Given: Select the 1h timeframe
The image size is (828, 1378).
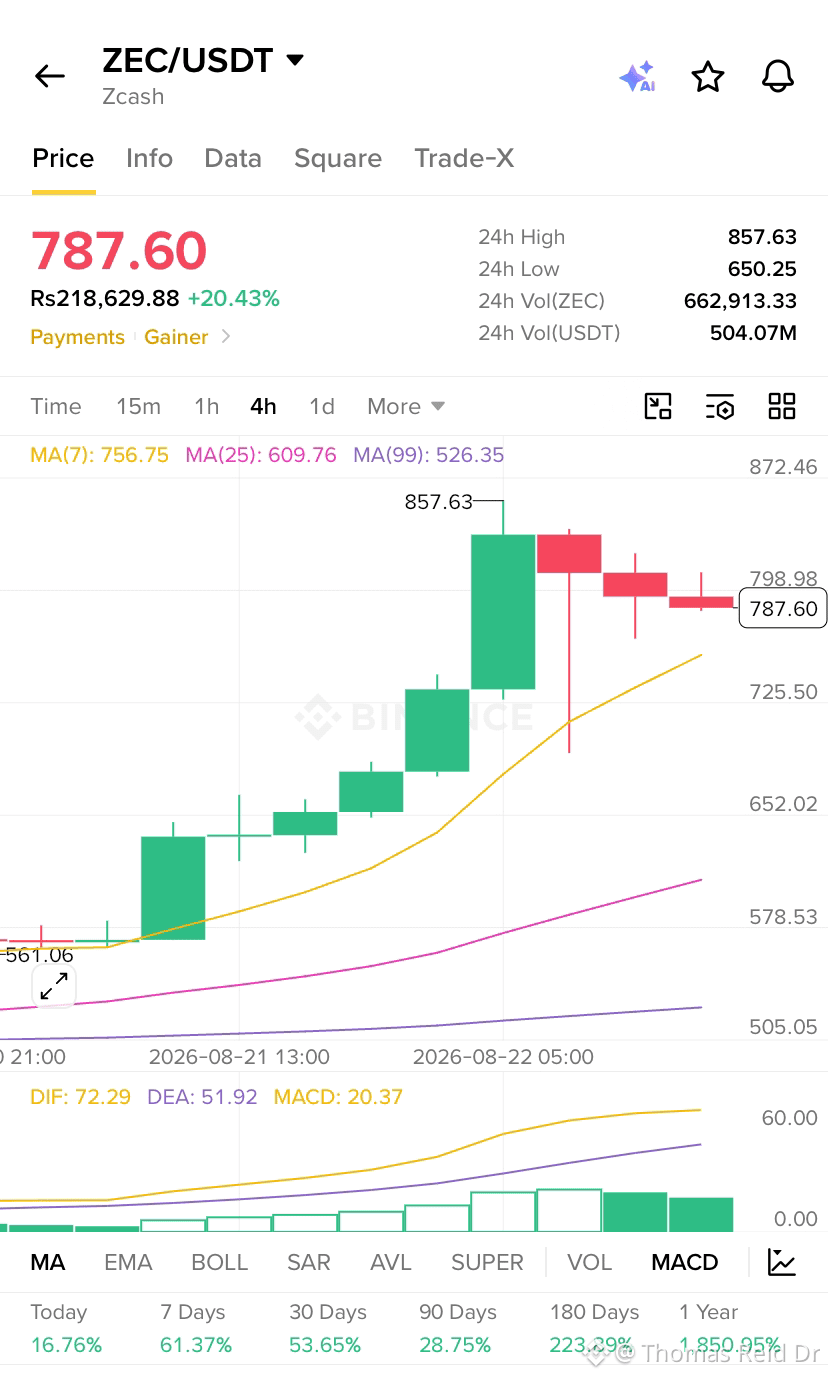Looking at the screenshot, I should coord(206,406).
